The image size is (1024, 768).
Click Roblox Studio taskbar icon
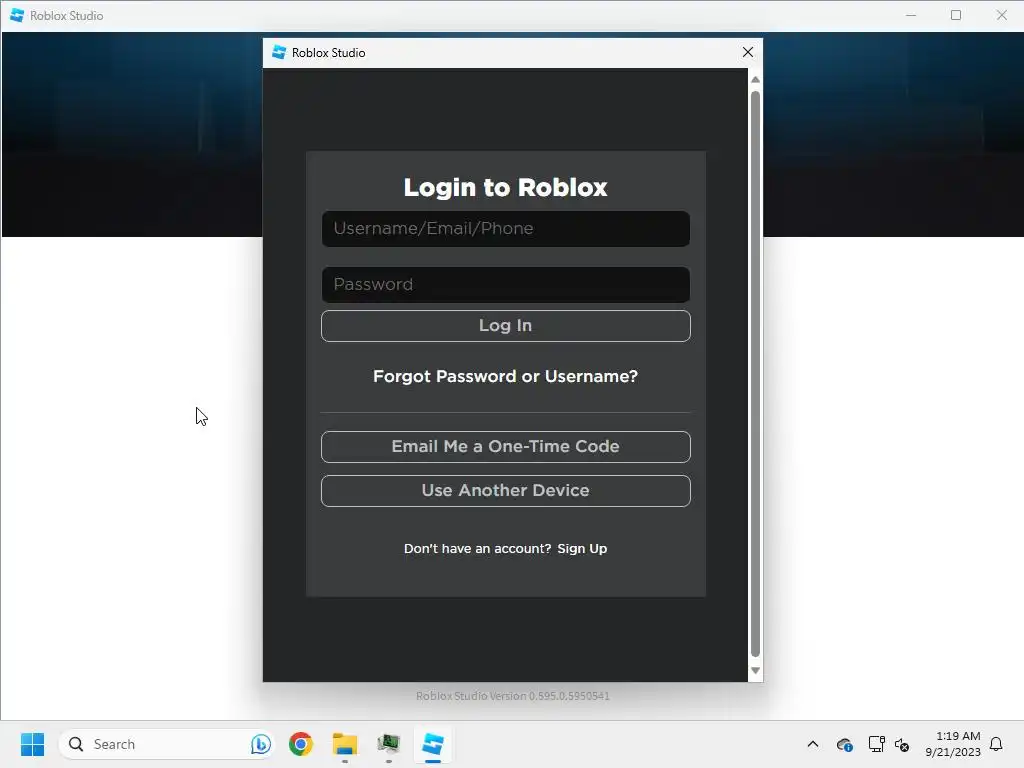tap(432, 744)
